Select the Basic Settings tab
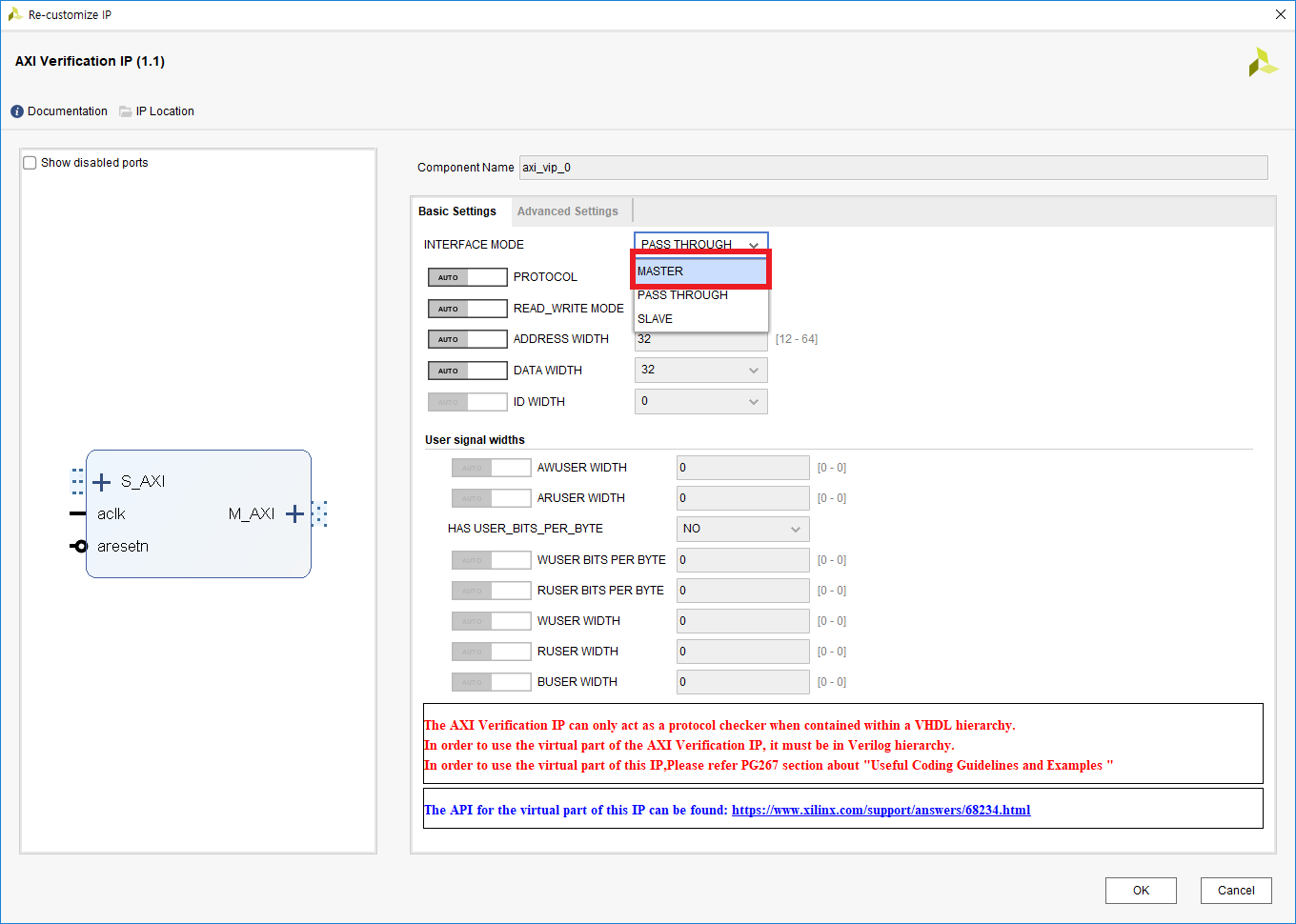Image resolution: width=1296 pixels, height=924 pixels. point(460,211)
